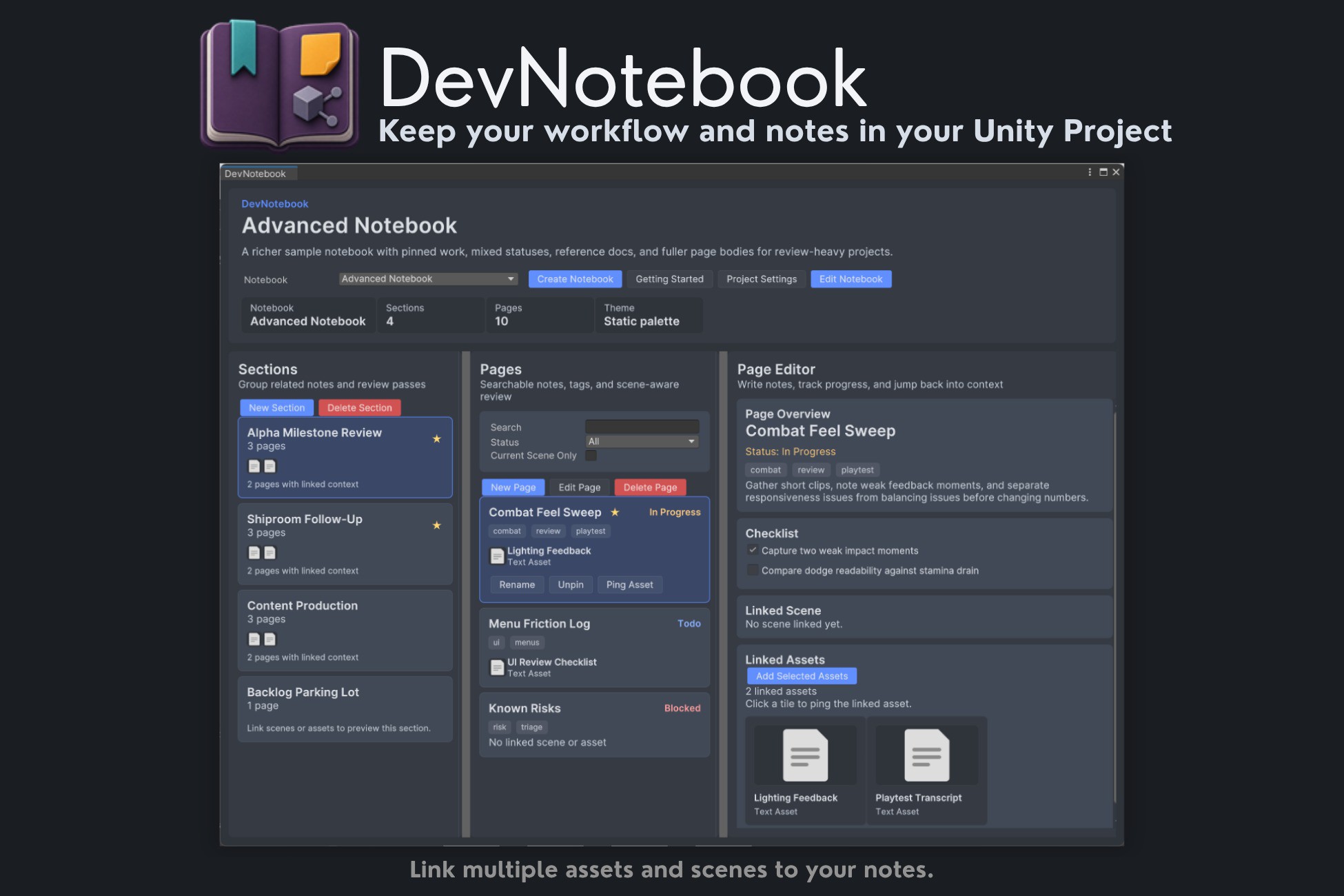This screenshot has width=1344, height=896.
Task: Select the Alpha Milestone Review section
Action: click(345, 458)
